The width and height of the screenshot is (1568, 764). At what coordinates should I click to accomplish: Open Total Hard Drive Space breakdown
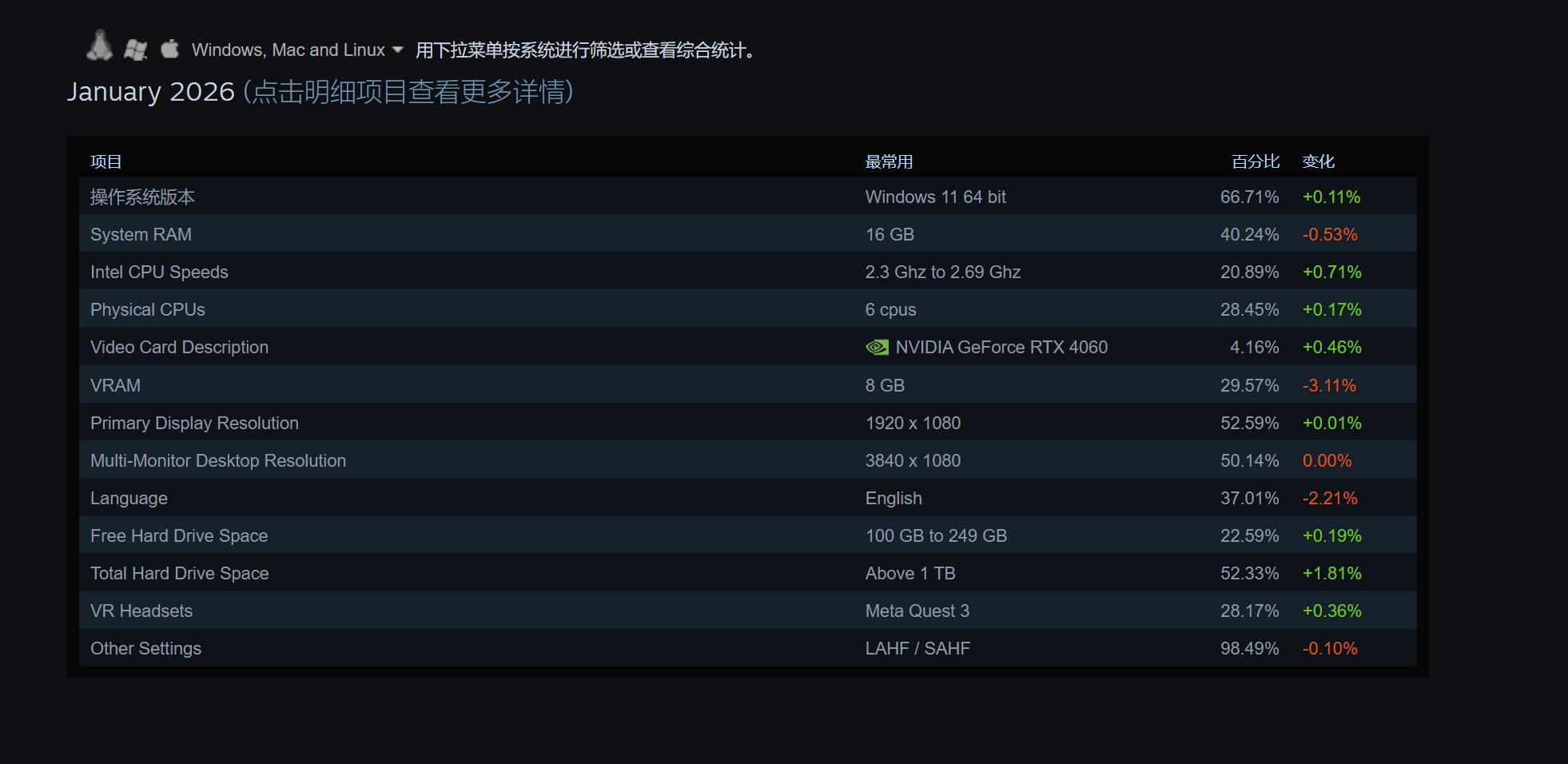pos(179,574)
